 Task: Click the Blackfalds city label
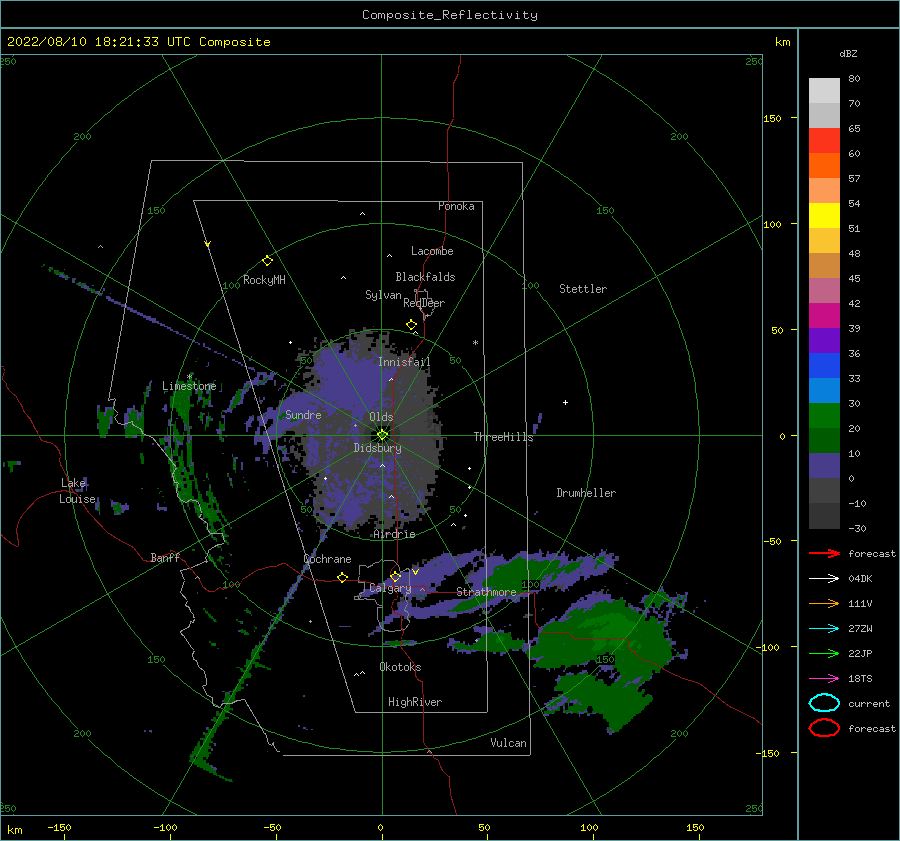pyautogui.click(x=425, y=277)
